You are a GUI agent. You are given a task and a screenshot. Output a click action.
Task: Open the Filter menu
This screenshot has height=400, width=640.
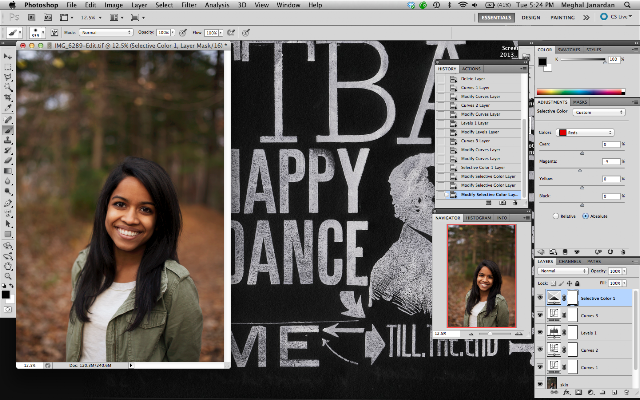pyautogui.click(x=189, y=5)
